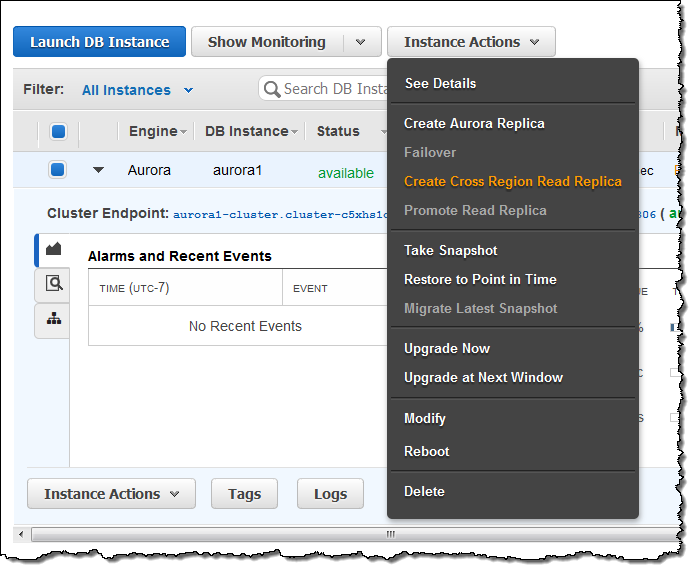Open the All Instances filter dropdown

(x=138, y=90)
